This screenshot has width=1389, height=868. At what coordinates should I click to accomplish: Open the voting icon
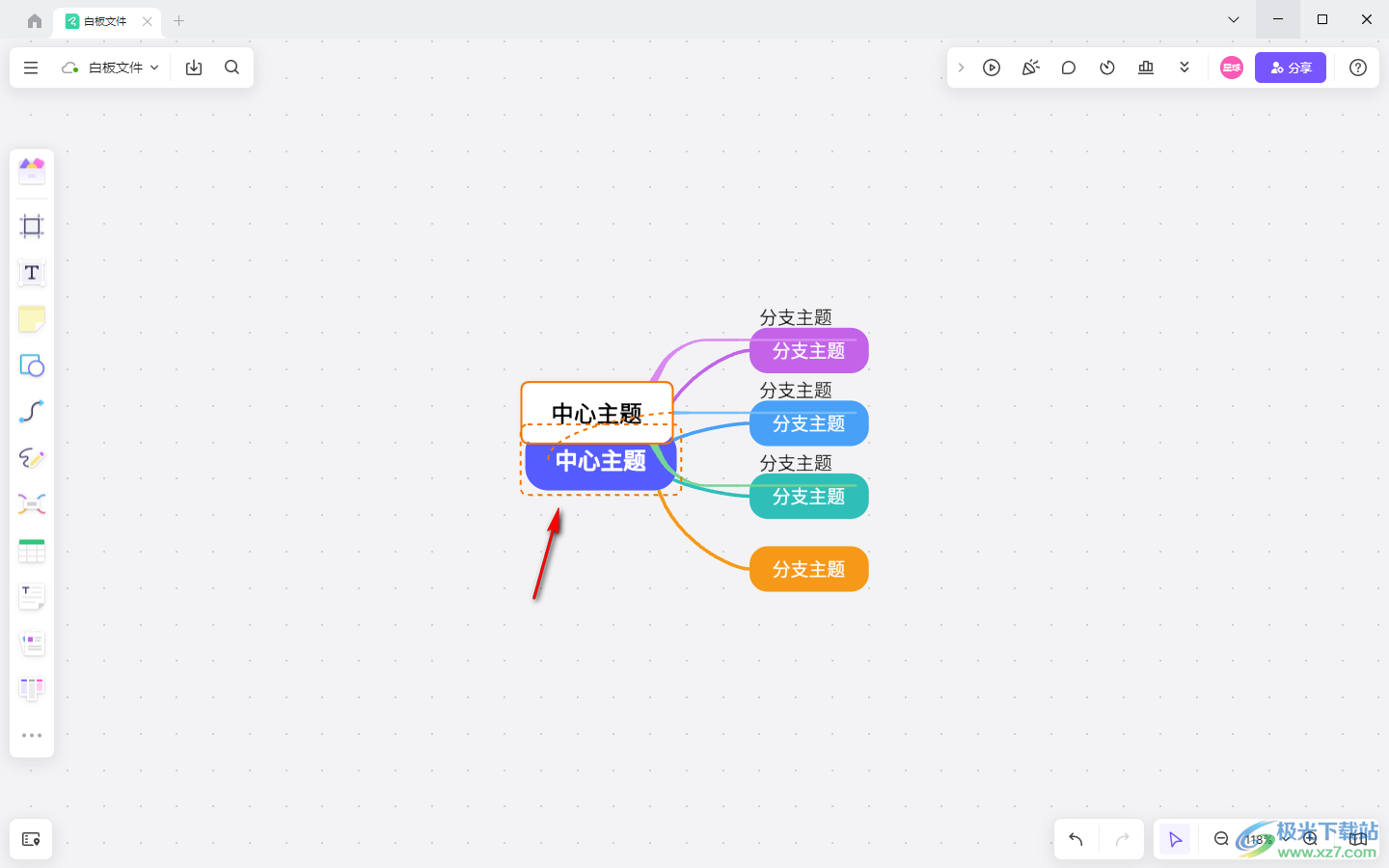(1146, 68)
